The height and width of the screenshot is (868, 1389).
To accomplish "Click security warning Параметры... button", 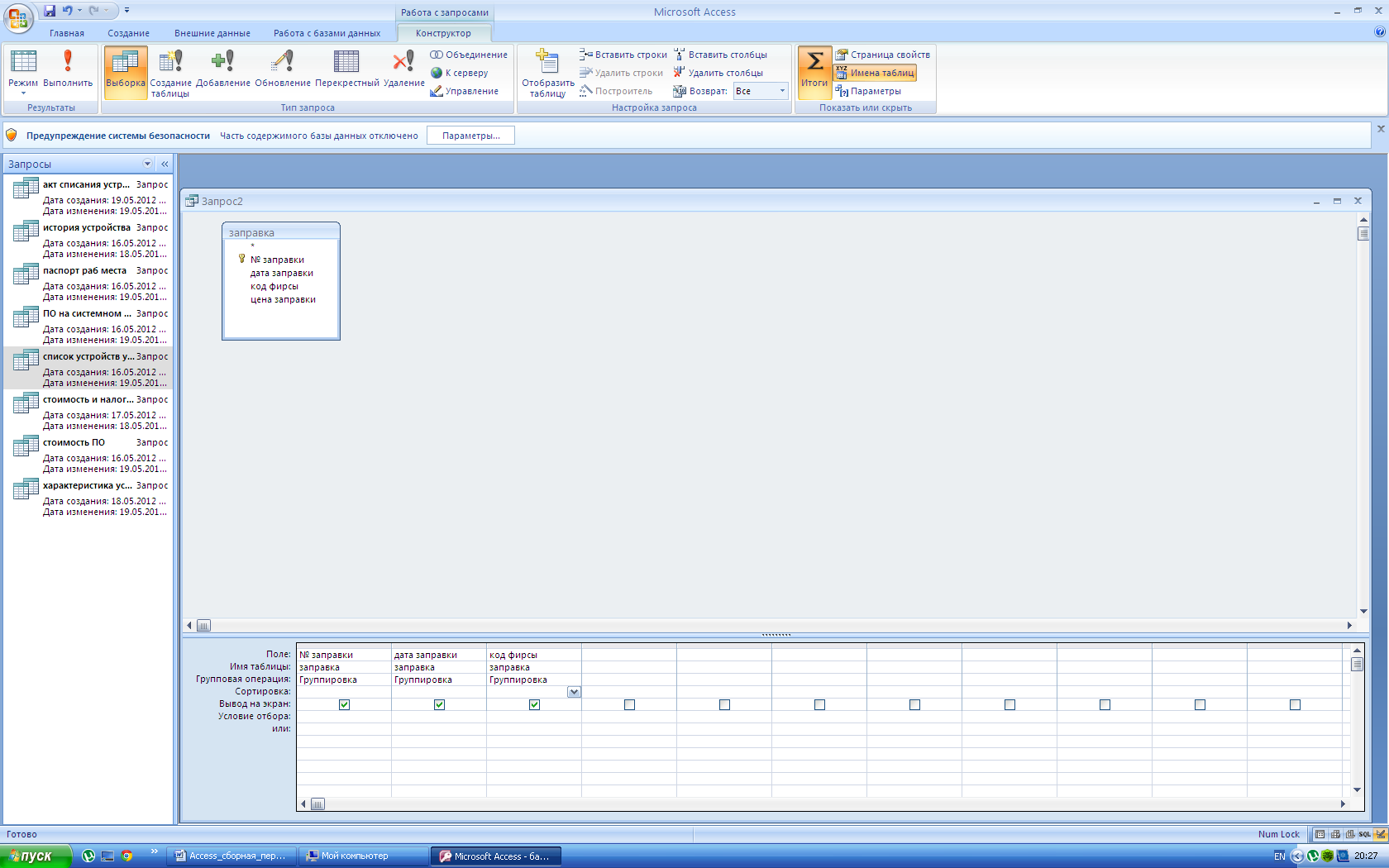I will coord(470,136).
